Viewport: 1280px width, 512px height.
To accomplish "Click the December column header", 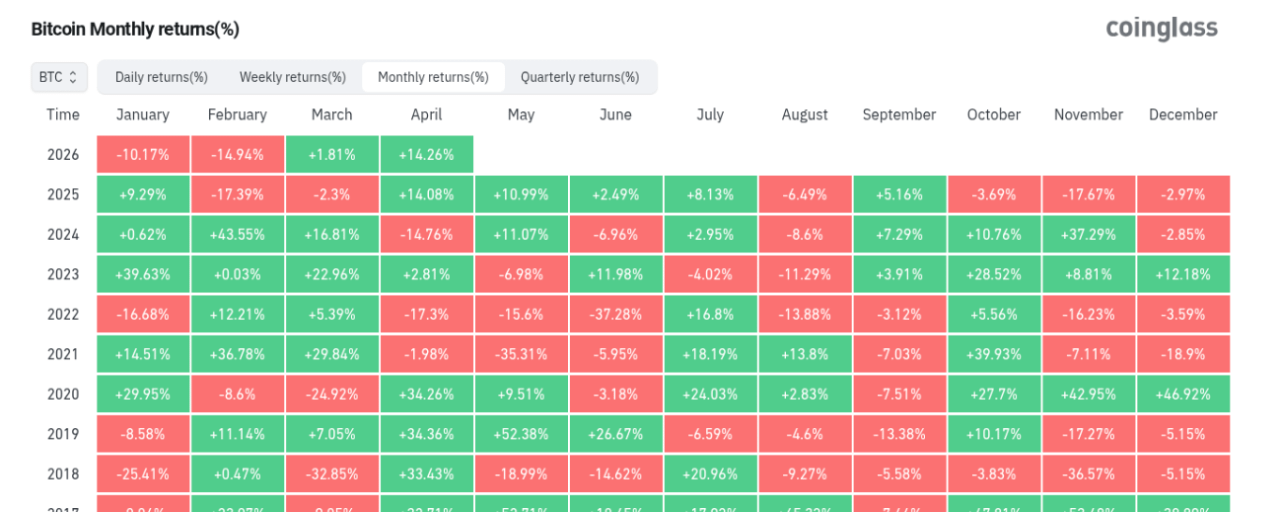I will click(x=1183, y=115).
